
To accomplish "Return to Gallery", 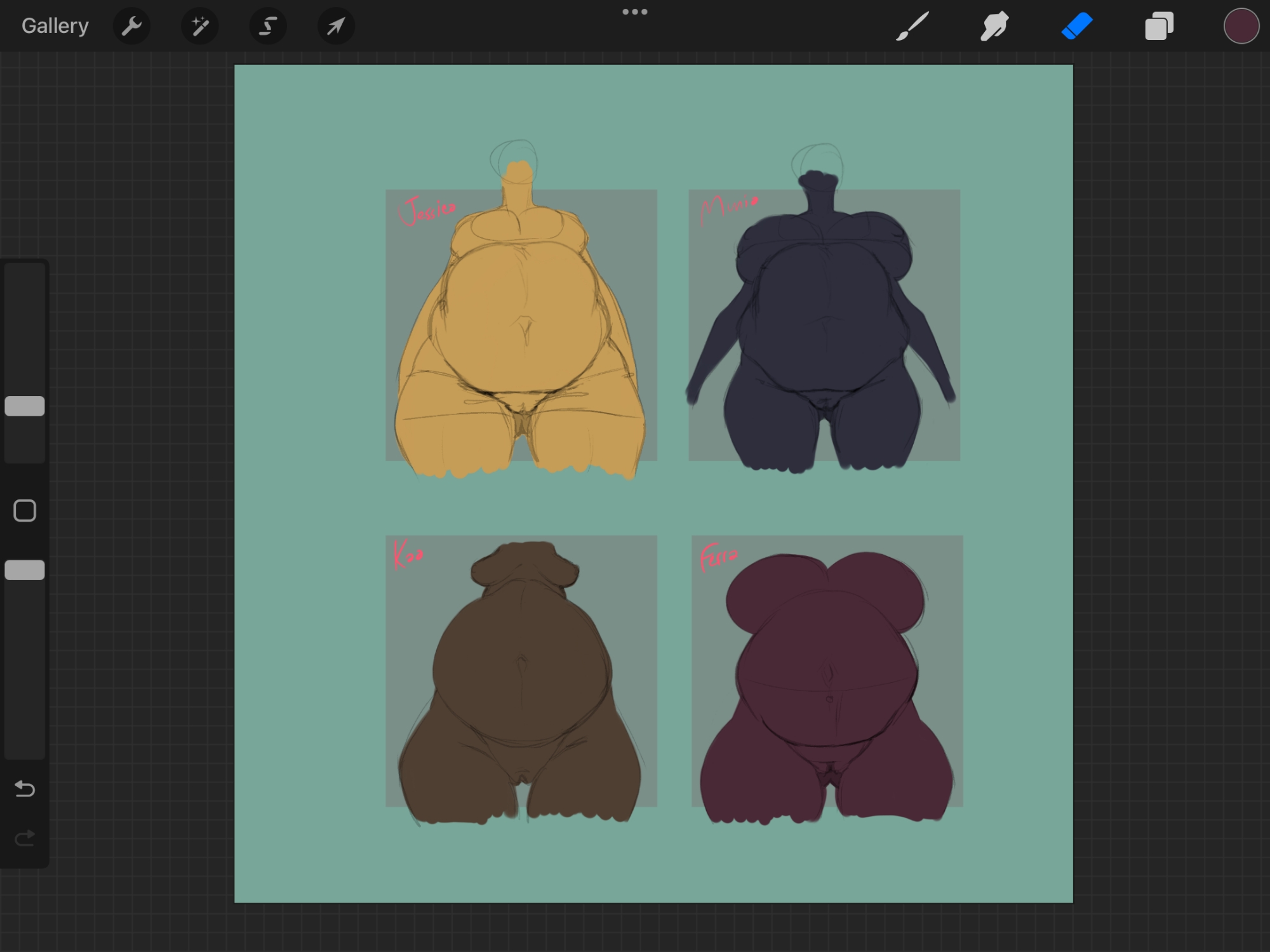I will coord(55,26).
